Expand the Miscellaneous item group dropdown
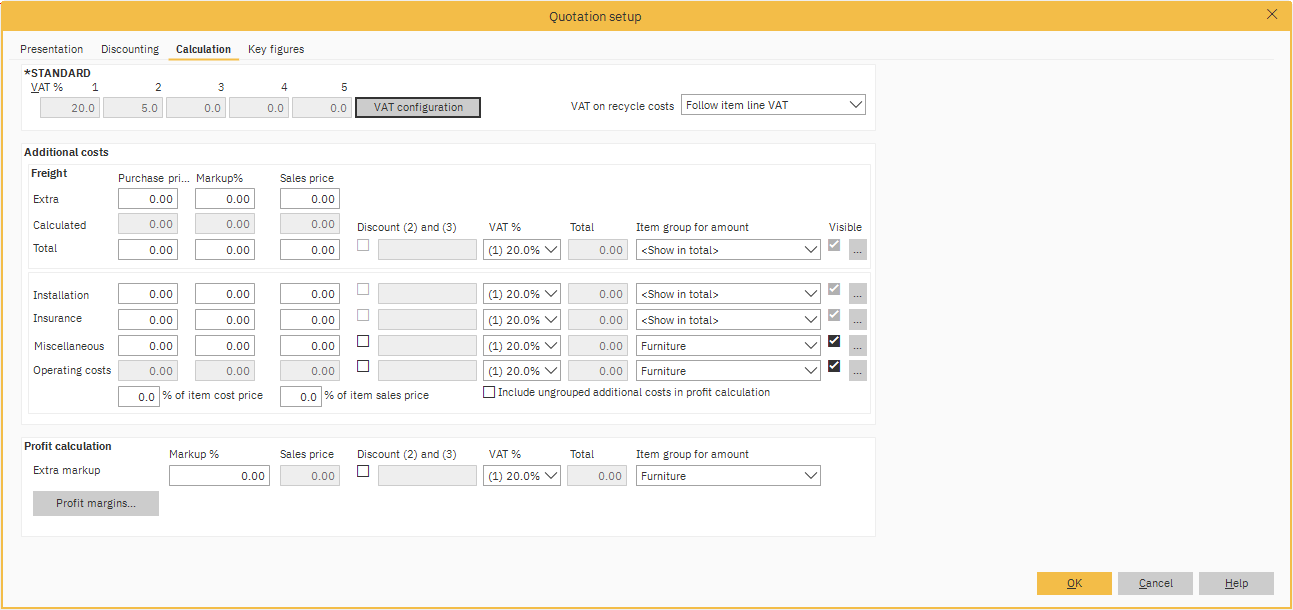1293x610 pixels. (728, 346)
